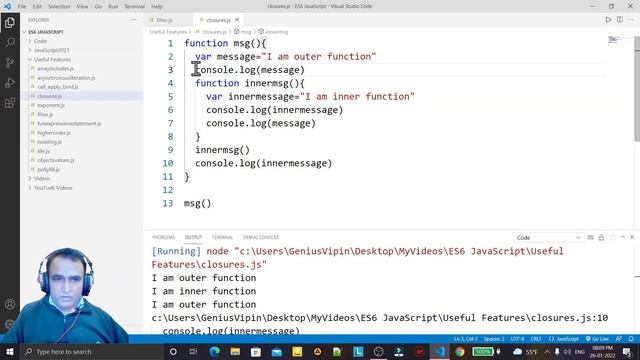Open File Explorer from the taskbar
640x360 pixels.
[x=236, y=351]
